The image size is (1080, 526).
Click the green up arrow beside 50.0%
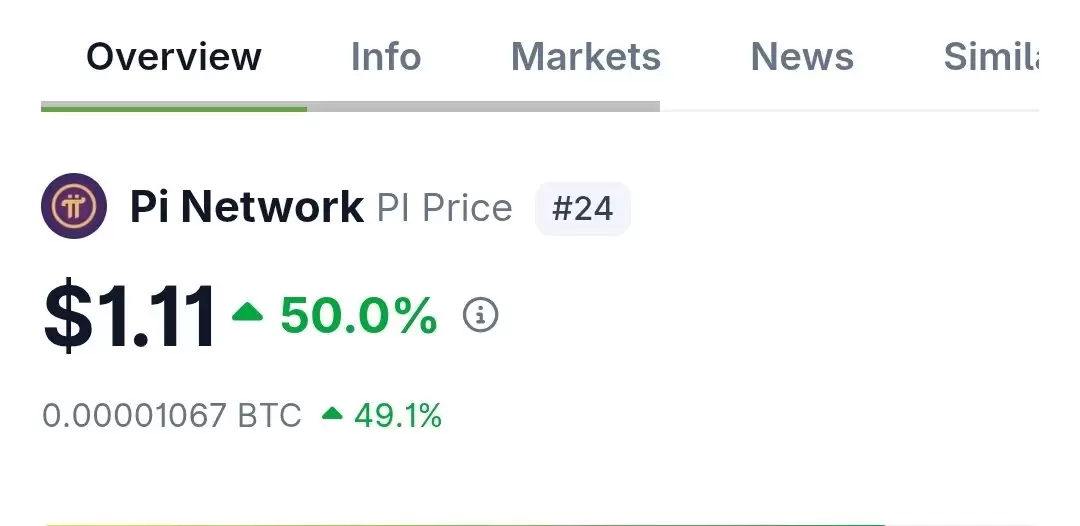(x=248, y=313)
